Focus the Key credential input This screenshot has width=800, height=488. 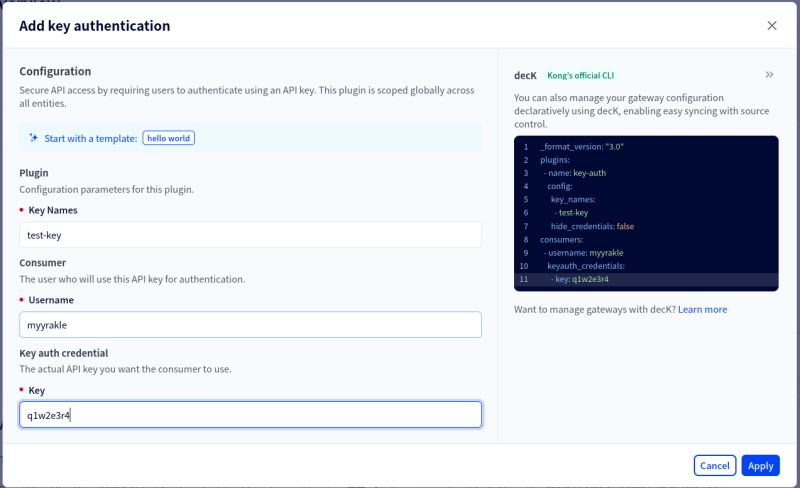tap(250, 415)
